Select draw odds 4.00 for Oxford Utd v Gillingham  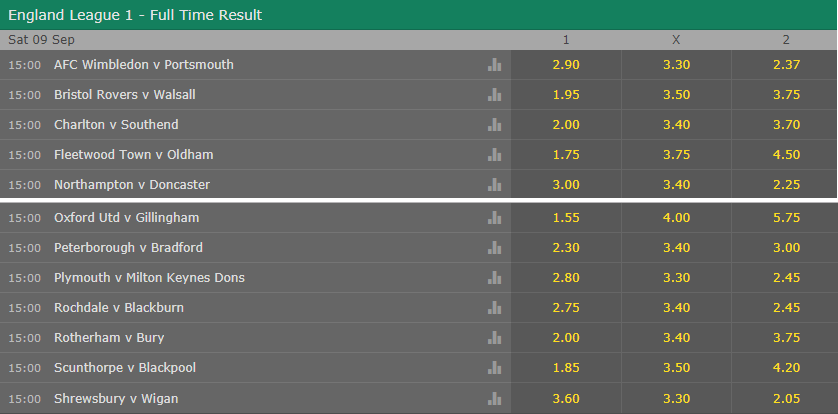[676, 217]
